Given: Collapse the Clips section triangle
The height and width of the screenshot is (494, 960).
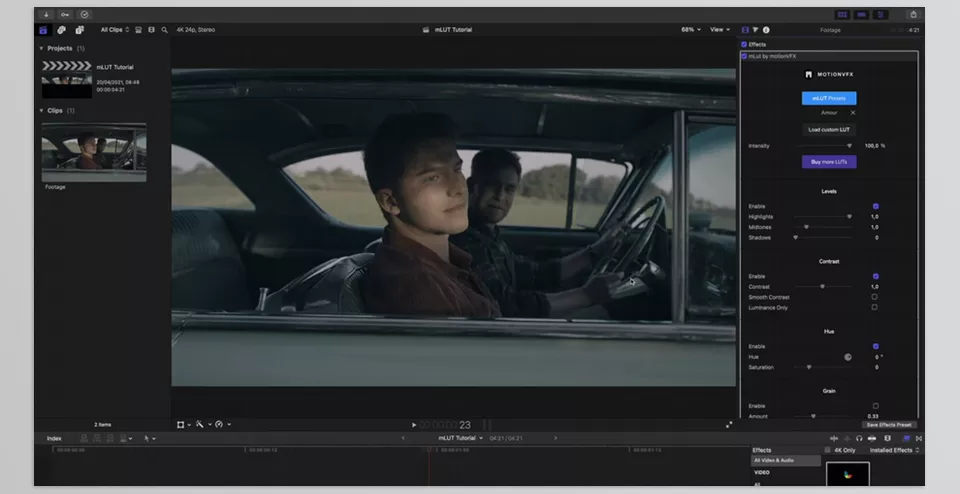Looking at the screenshot, I should tap(41, 111).
